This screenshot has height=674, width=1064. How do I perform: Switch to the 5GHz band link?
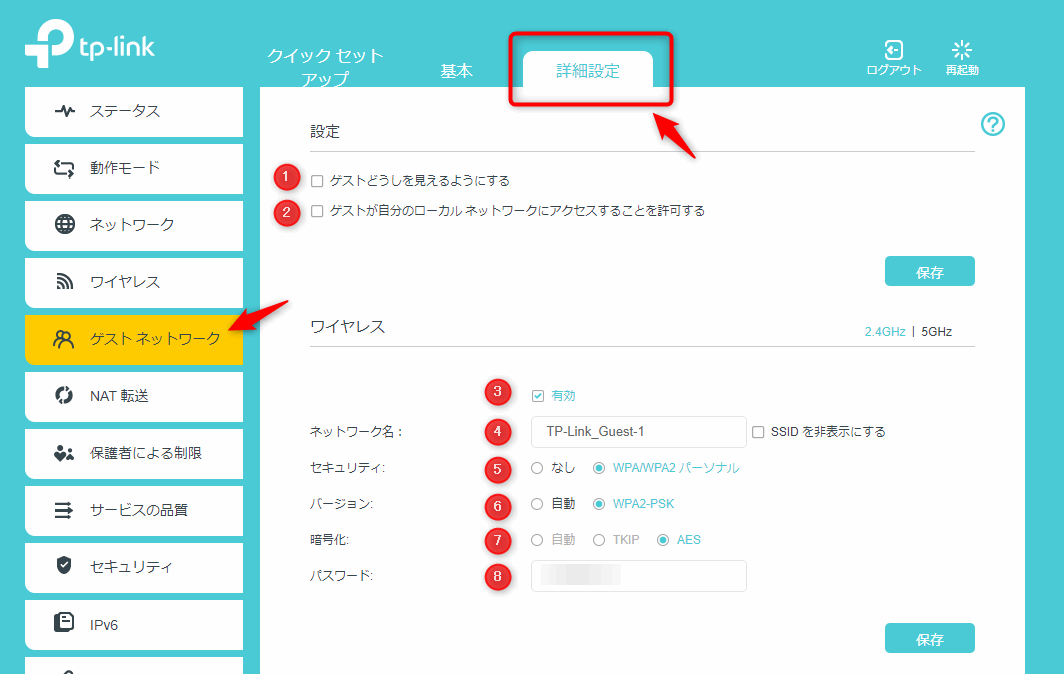(x=936, y=332)
